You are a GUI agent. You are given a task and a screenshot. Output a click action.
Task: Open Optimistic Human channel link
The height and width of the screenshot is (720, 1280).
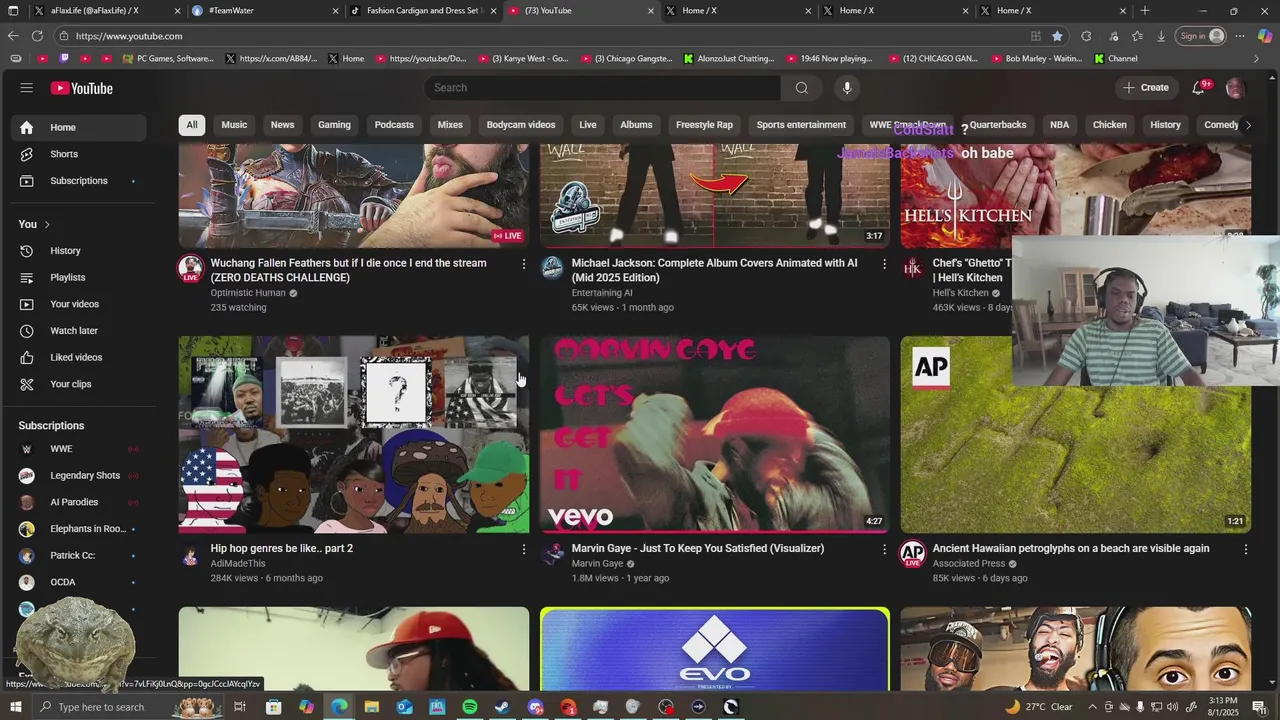(x=248, y=293)
